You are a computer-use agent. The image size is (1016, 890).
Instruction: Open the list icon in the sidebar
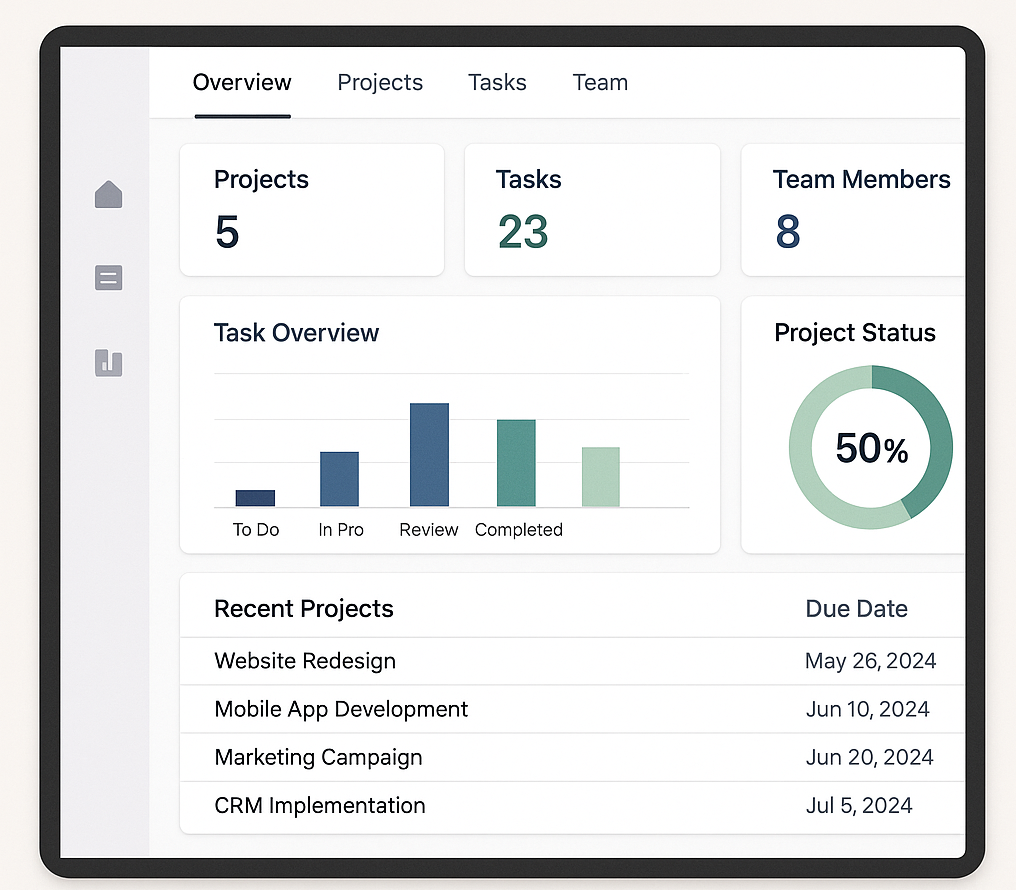tap(108, 277)
